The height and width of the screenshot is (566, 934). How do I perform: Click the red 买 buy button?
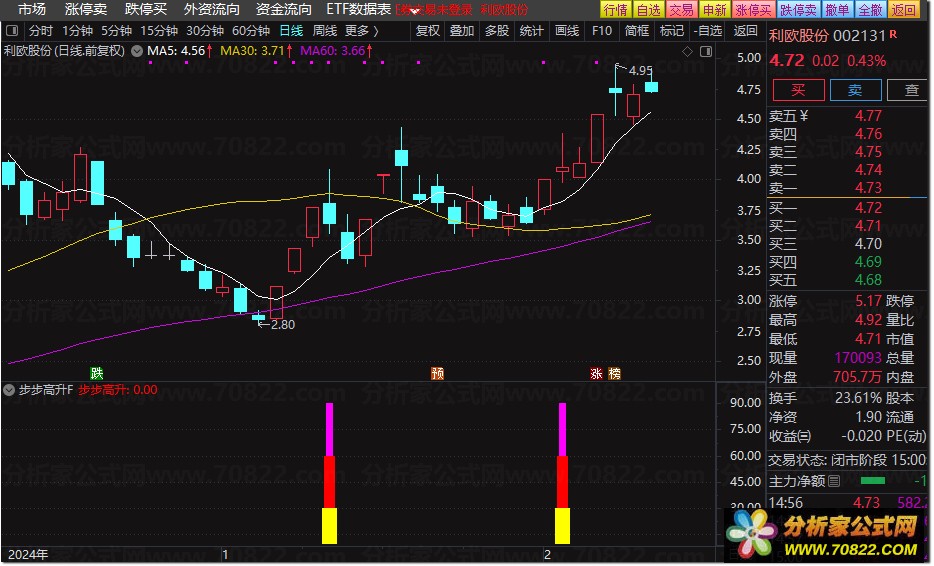point(798,90)
